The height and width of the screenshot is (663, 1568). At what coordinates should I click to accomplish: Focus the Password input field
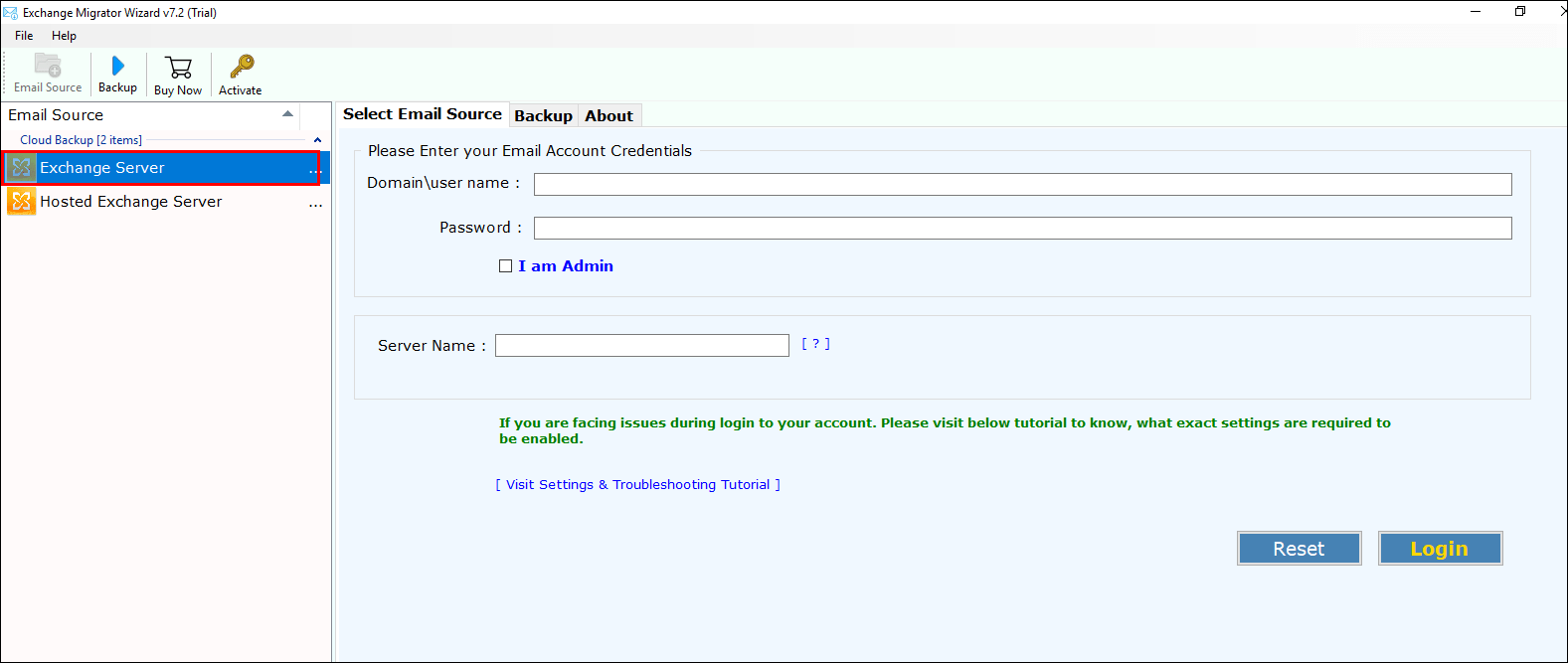click(1022, 228)
